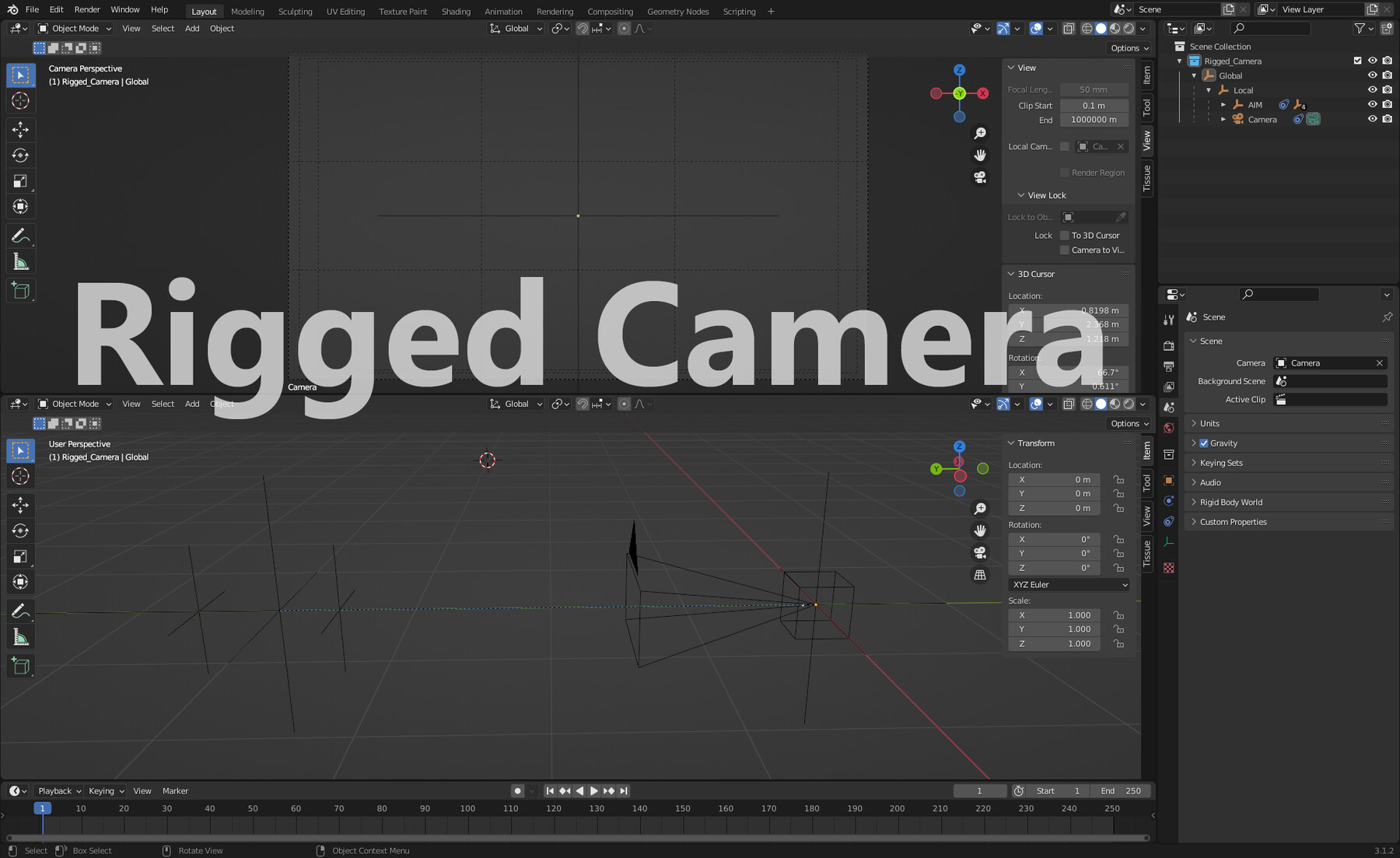
Task: Select Add Cube tool in top viewport
Action: click(20, 291)
